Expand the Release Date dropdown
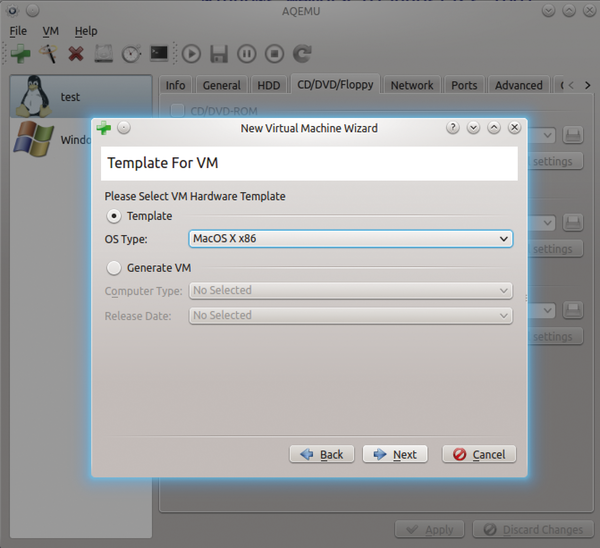600x548 pixels. 350,315
